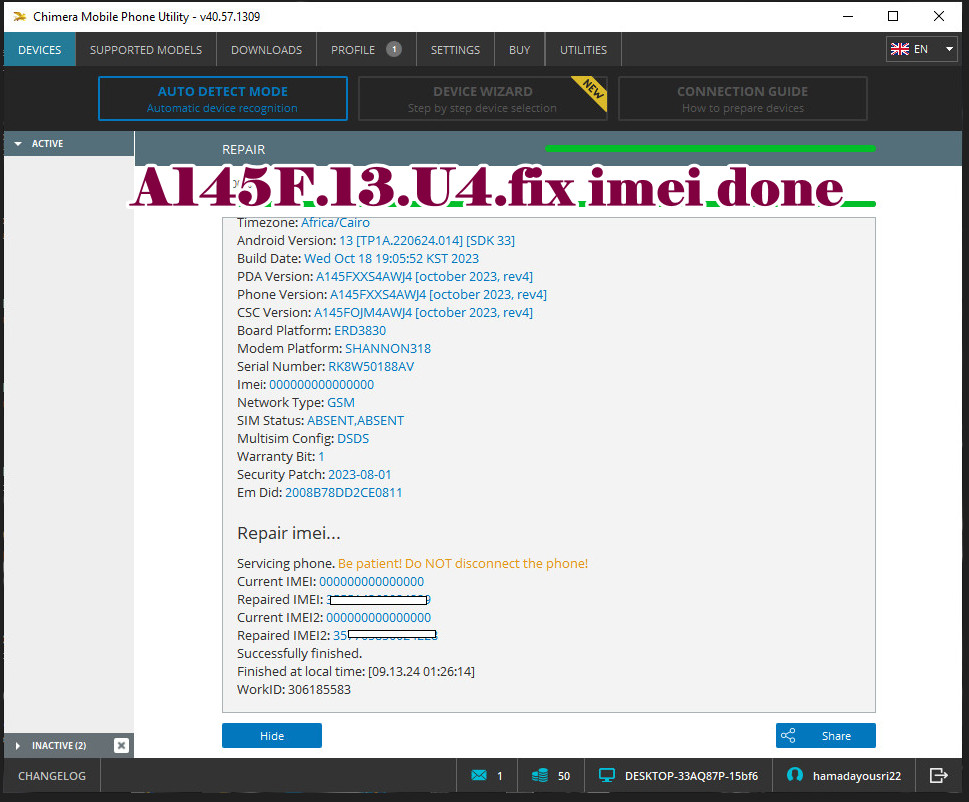The height and width of the screenshot is (802, 969).
Task: Click the Successfully finished message
Action: [300, 653]
